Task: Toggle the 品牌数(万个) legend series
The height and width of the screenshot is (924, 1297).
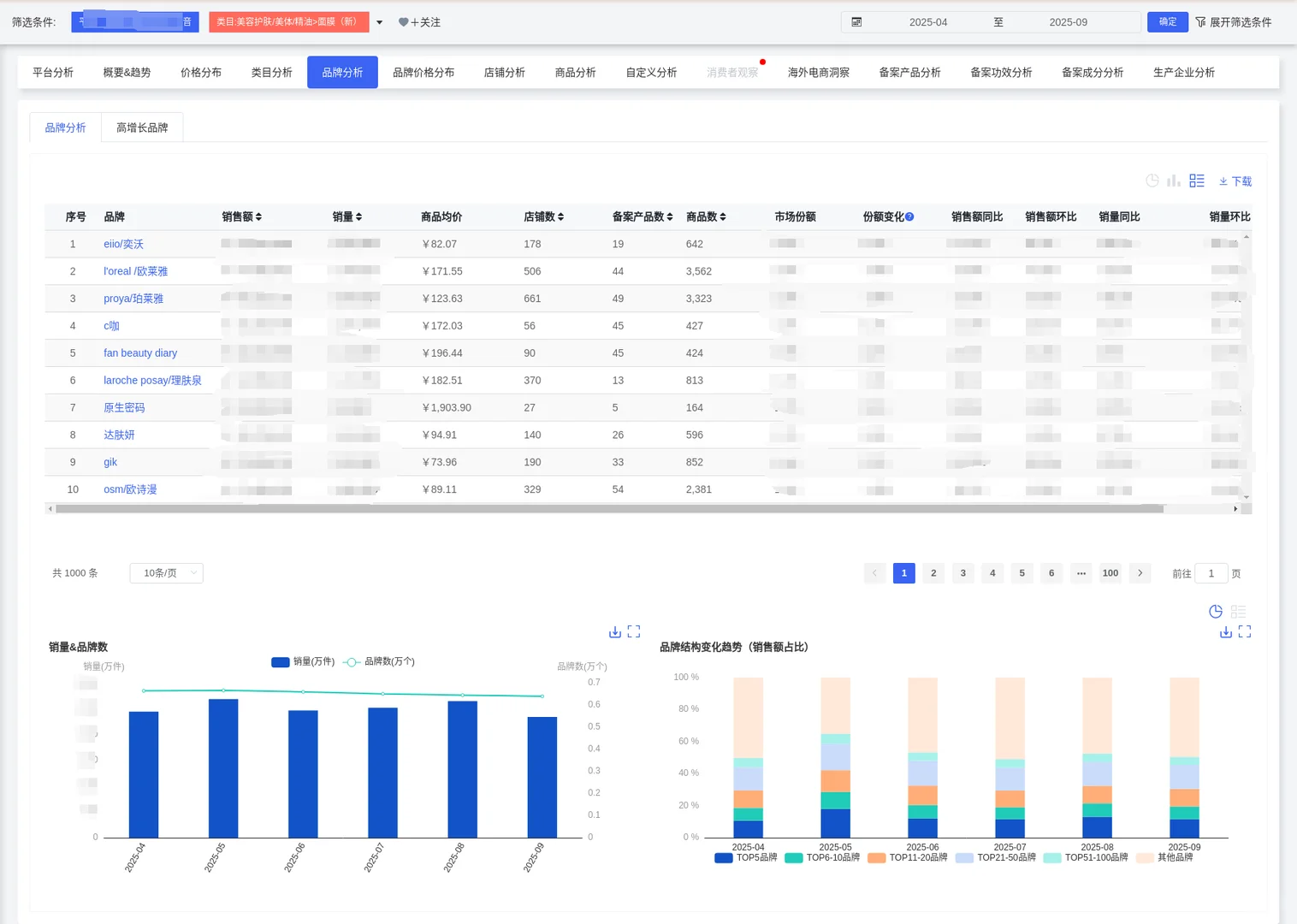Action: [x=379, y=662]
